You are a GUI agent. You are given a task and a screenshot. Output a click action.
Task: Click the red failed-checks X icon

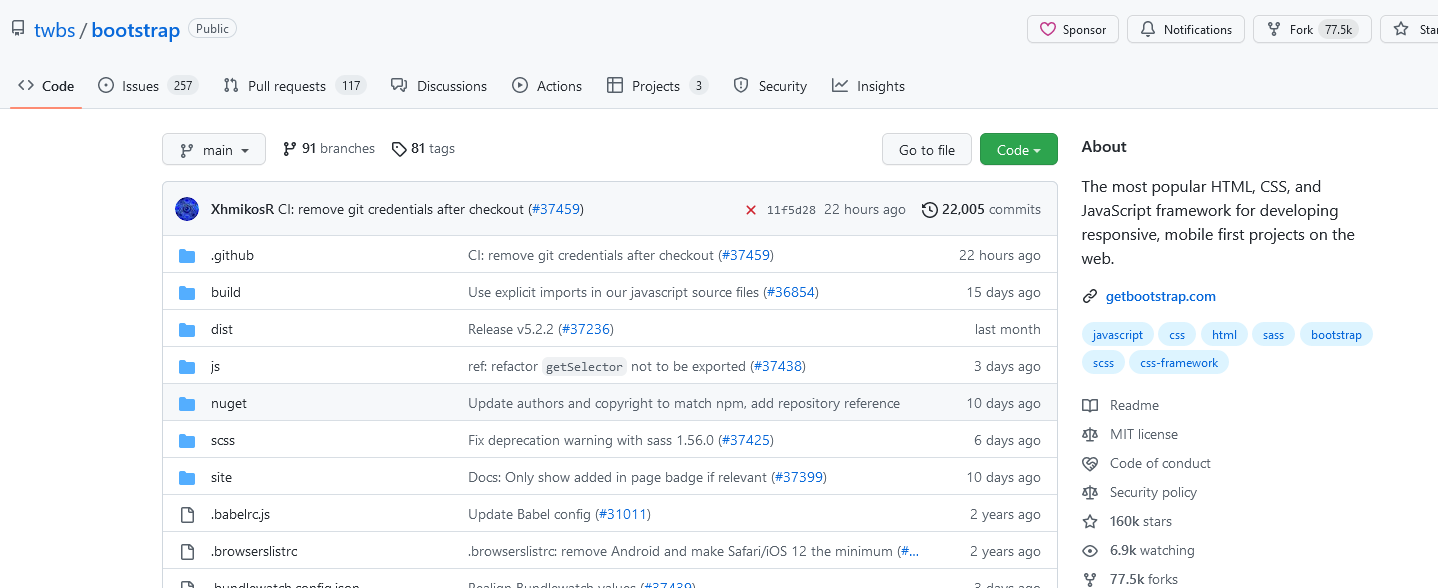pos(751,210)
